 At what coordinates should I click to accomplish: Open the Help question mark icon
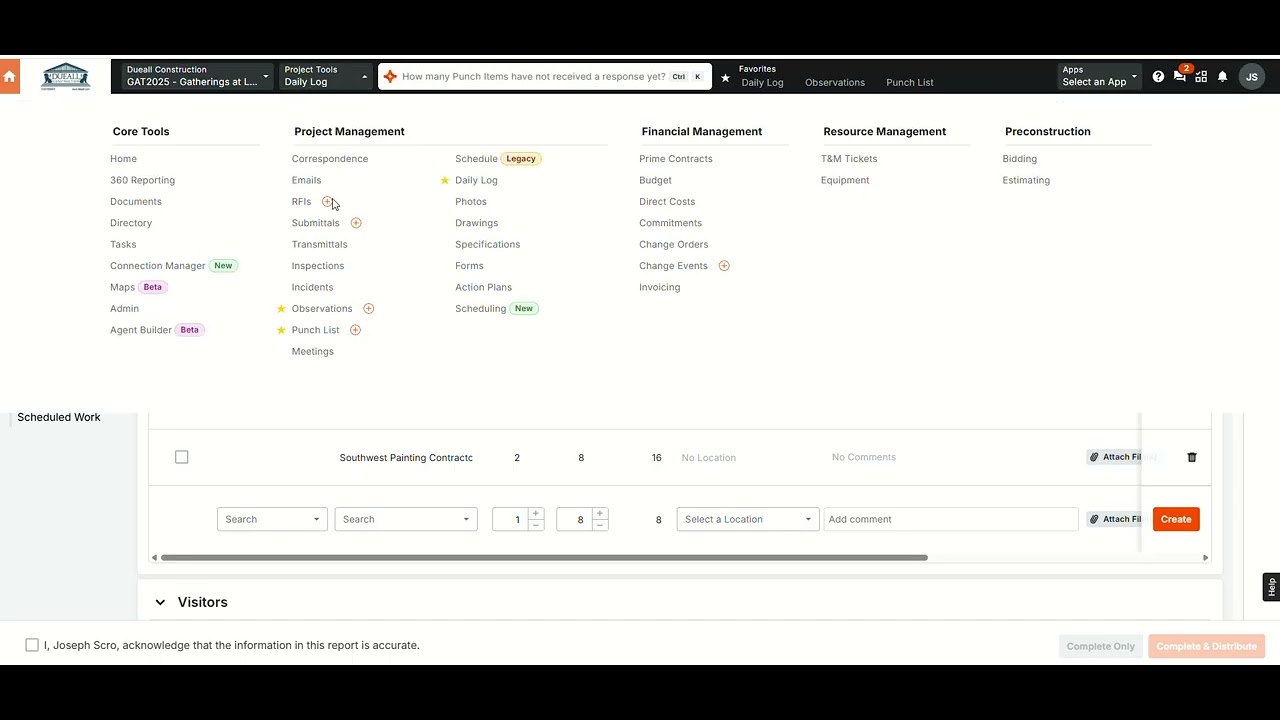pyautogui.click(x=1158, y=77)
